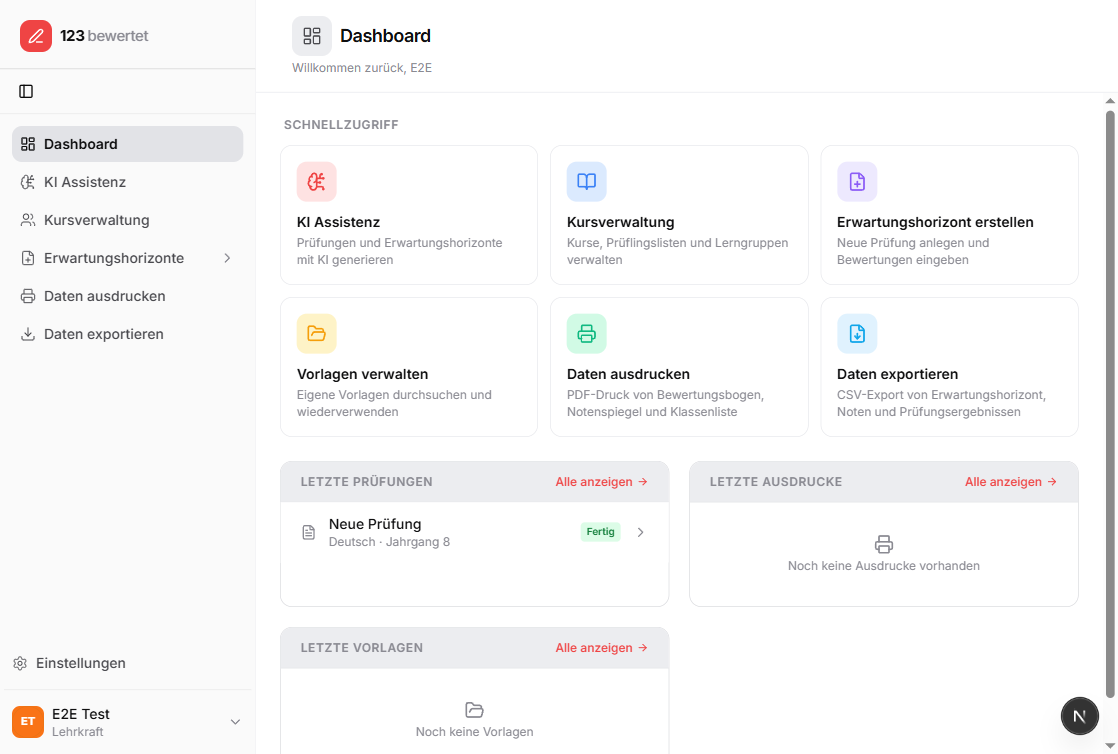Click the Neue Prüfung exam title
The image size is (1118, 754).
coord(375,524)
